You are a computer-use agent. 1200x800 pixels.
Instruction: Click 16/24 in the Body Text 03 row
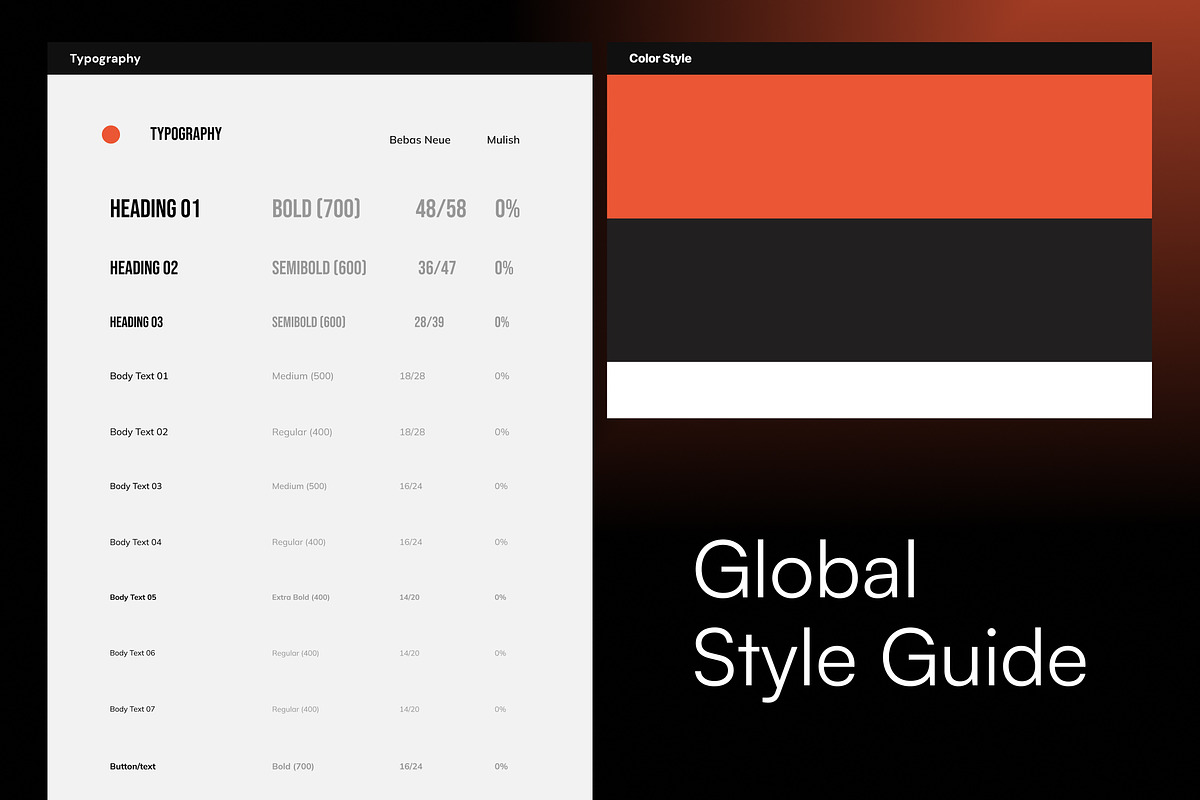click(x=411, y=486)
